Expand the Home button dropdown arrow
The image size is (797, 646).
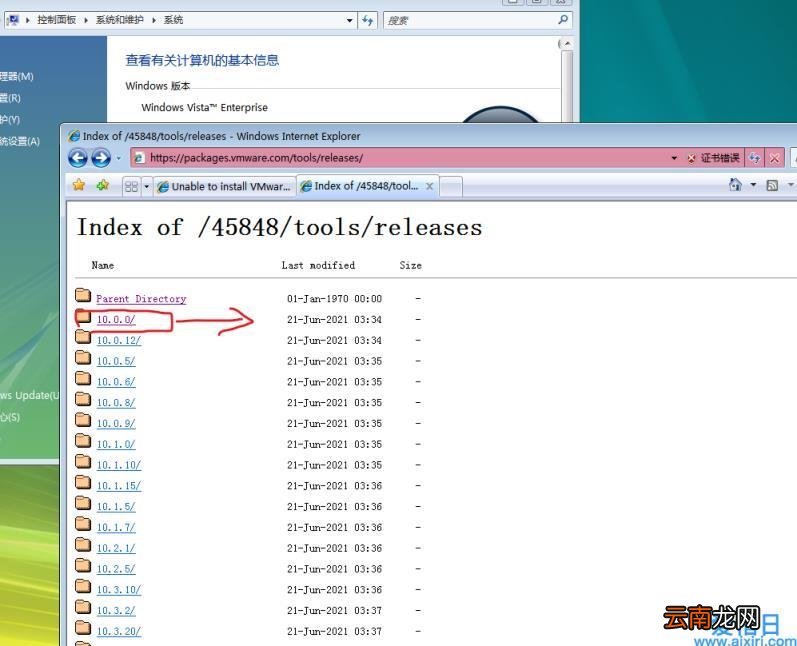tap(753, 184)
